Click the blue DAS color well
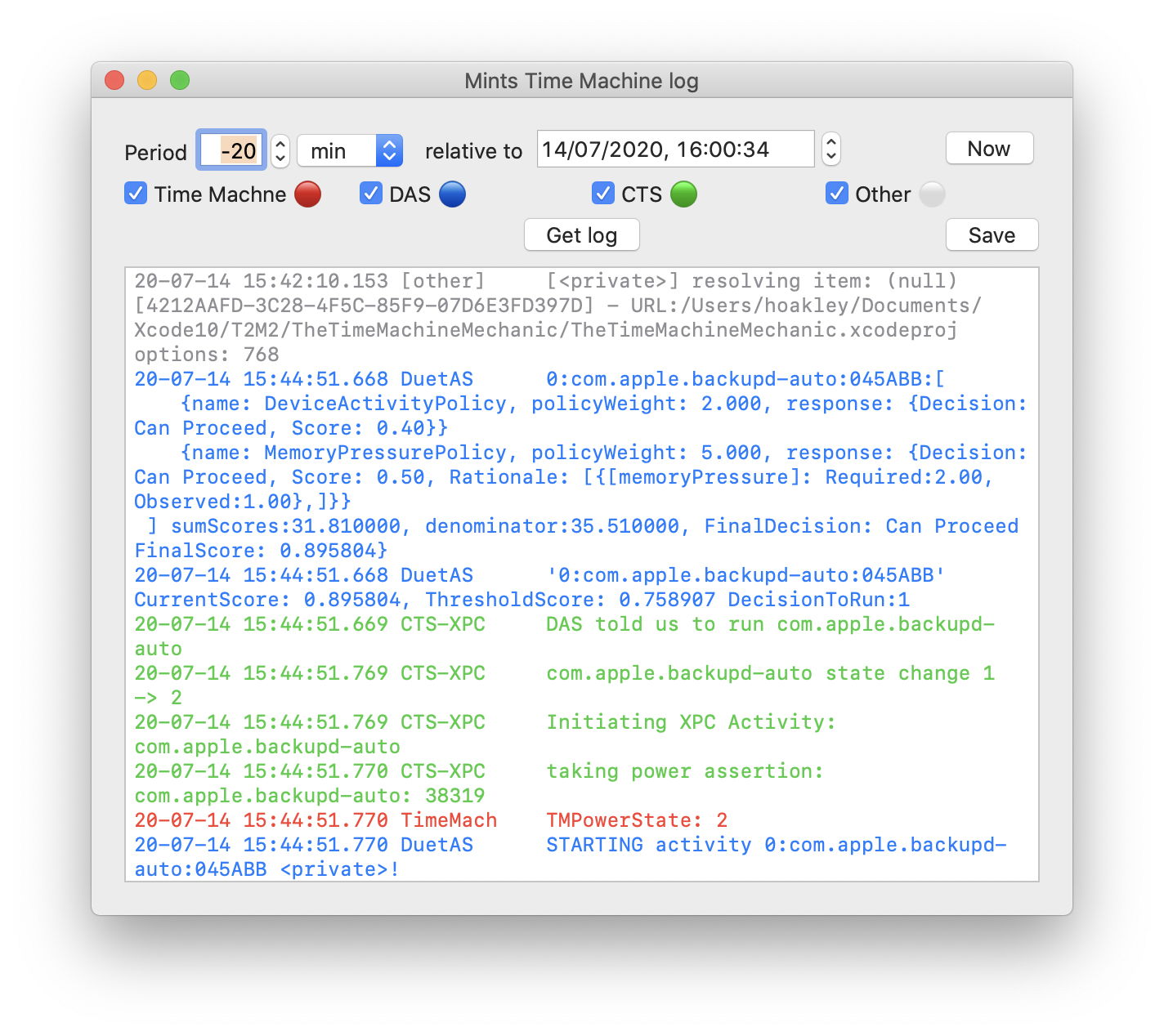 coord(452,194)
